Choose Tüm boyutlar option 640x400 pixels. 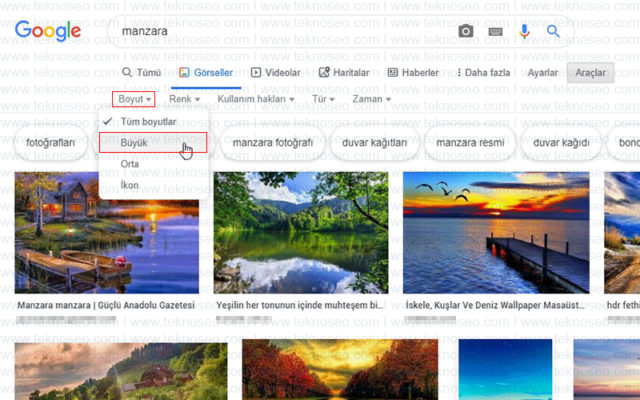[x=153, y=122]
